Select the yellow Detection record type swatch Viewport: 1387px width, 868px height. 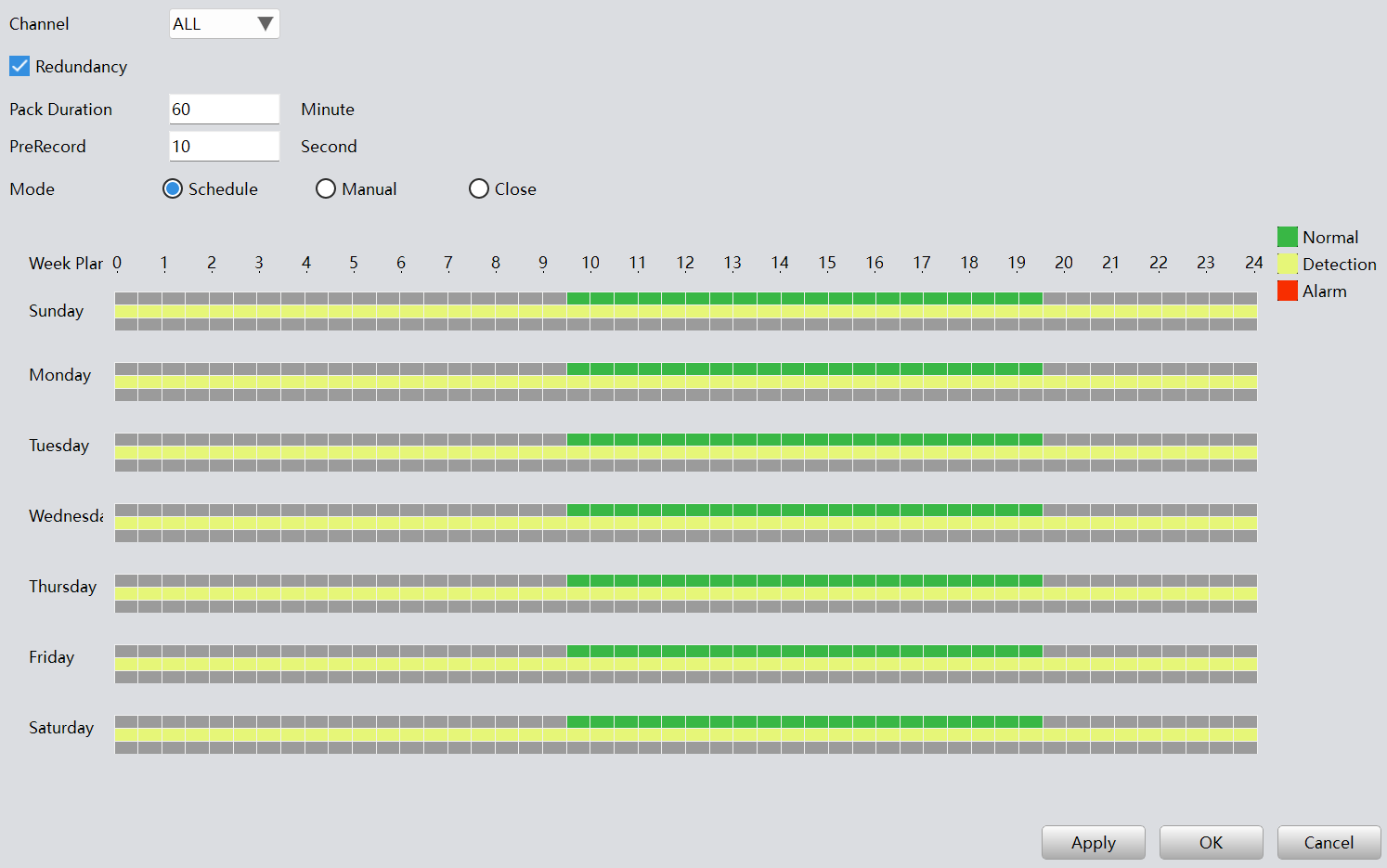point(1287,265)
